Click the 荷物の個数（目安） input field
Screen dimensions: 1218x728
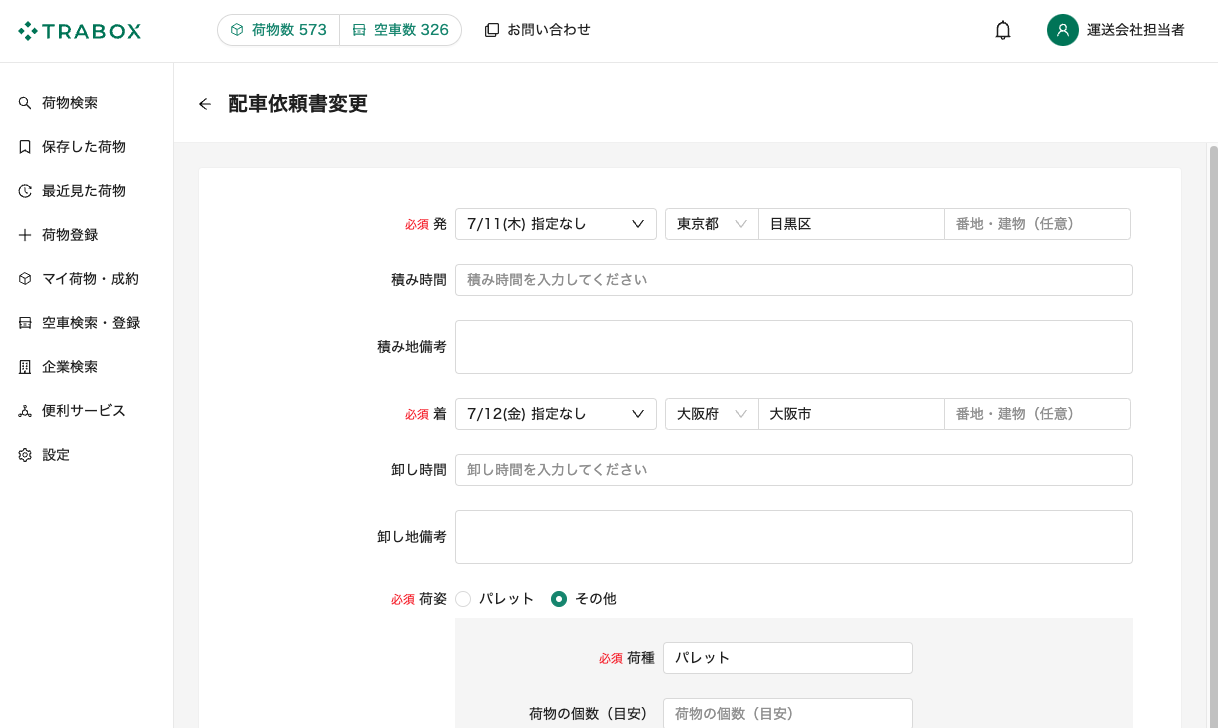point(788,713)
